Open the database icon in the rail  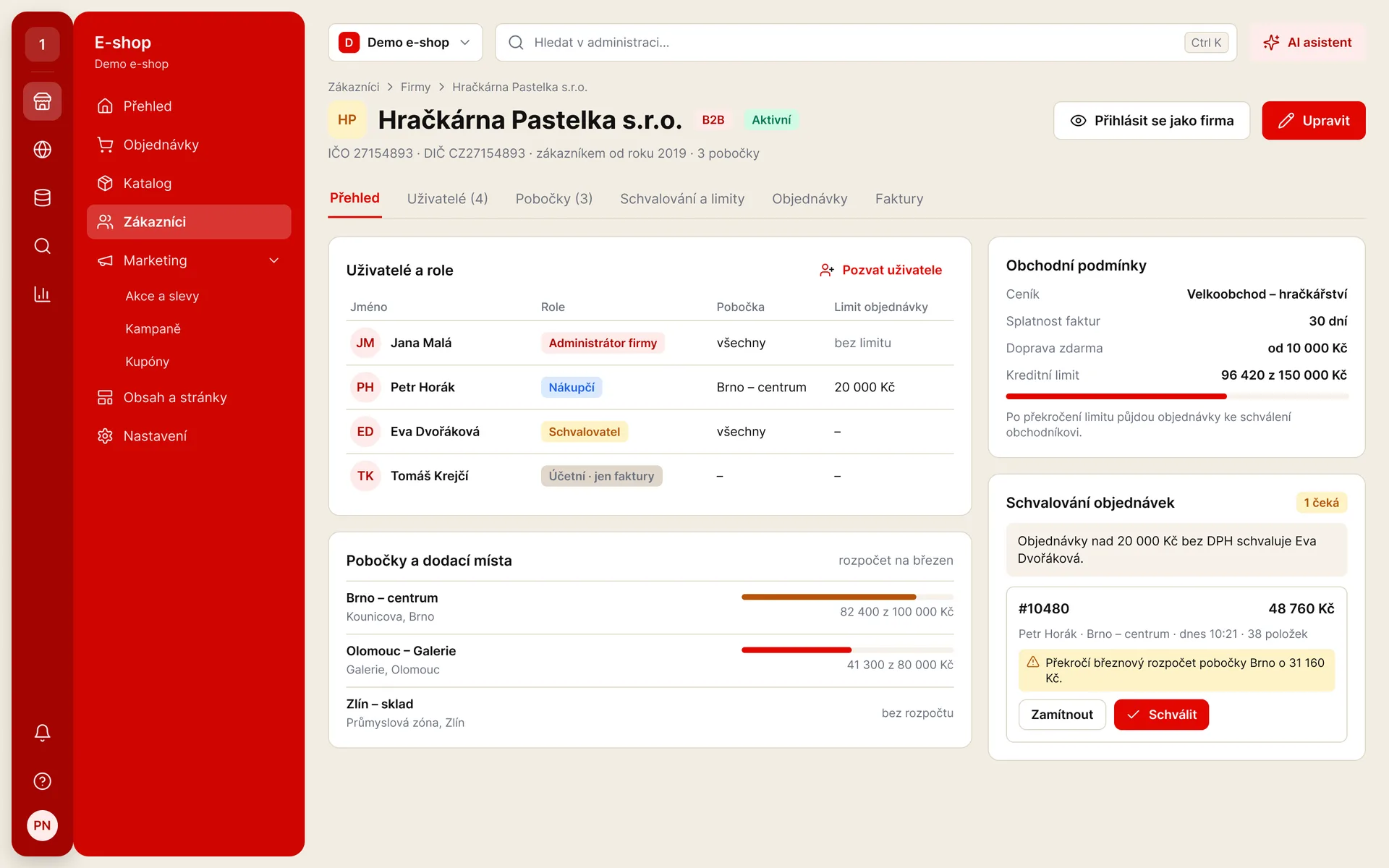coord(42,197)
